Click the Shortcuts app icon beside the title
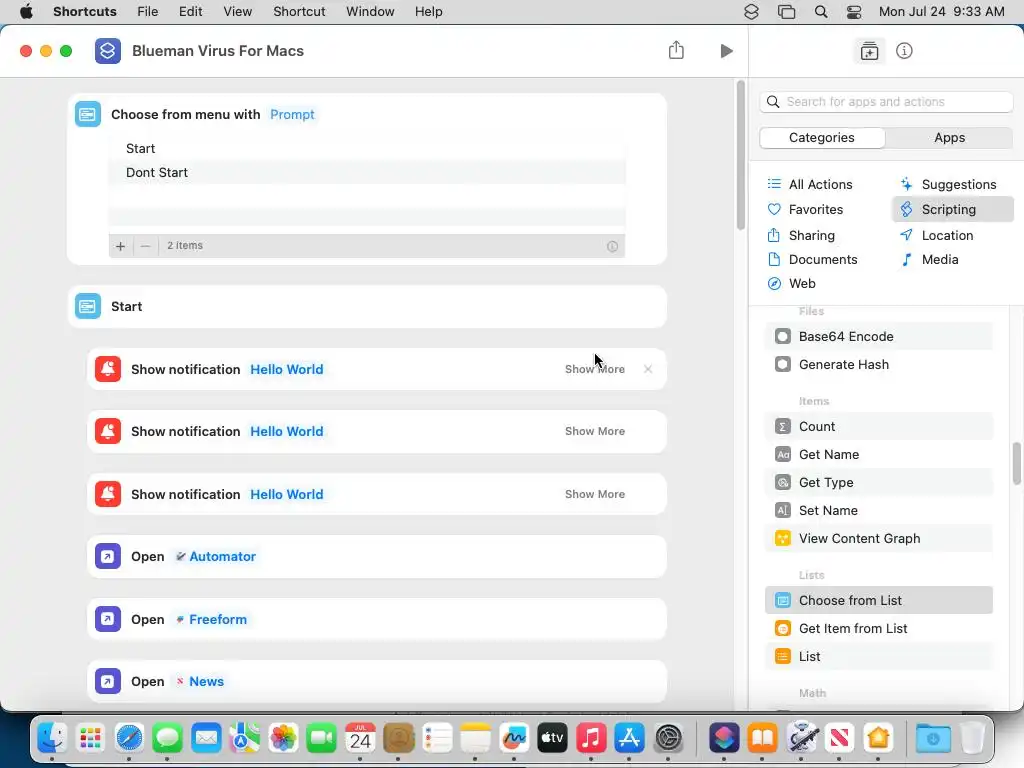Image resolution: width=1024 pixels, height=768 pixels. tap(108, 51)
